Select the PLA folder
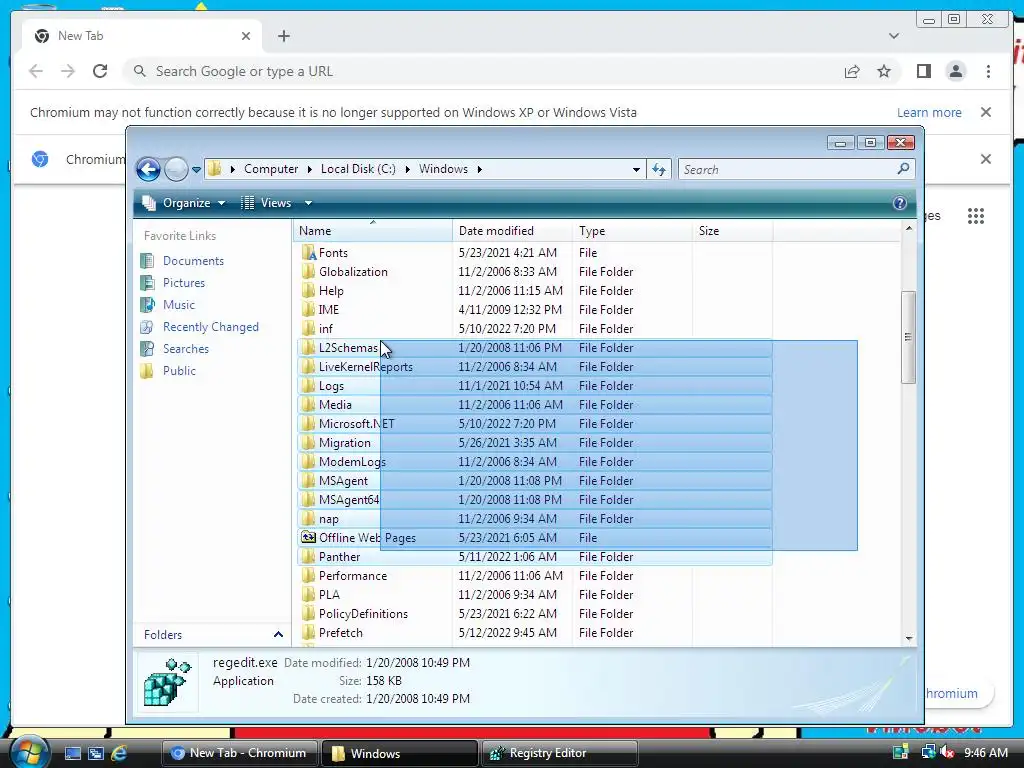Screen dimensions: 1024x768 [x=328, y=595]
